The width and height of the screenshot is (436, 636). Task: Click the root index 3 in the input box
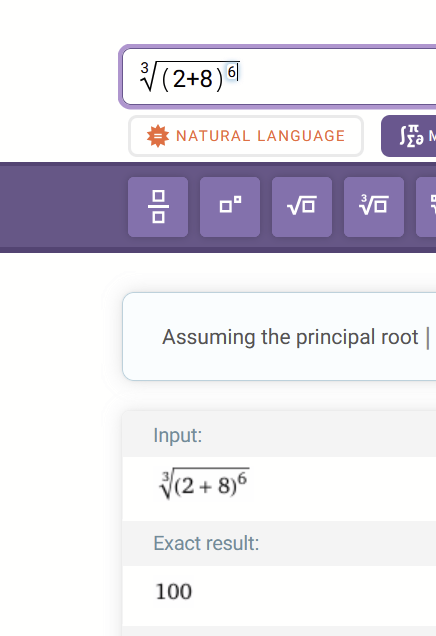[144, 67]
